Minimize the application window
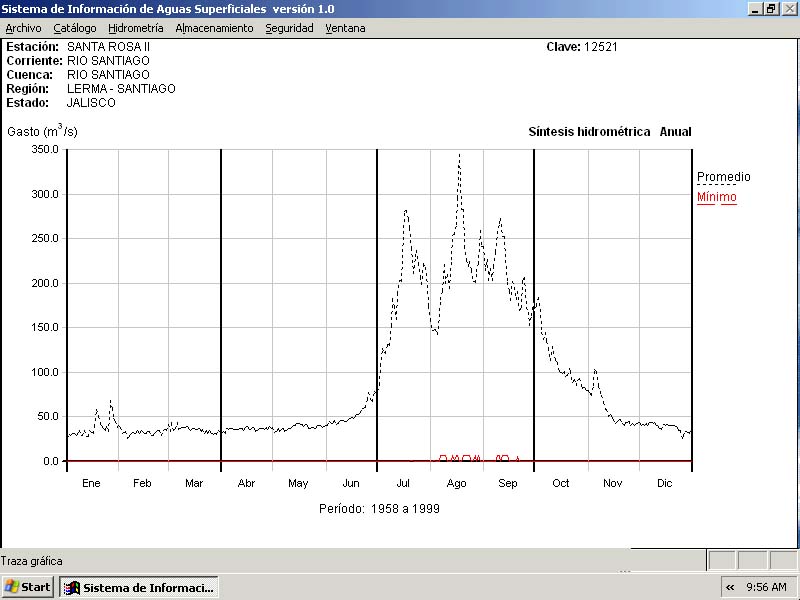 tap(755, 8)
